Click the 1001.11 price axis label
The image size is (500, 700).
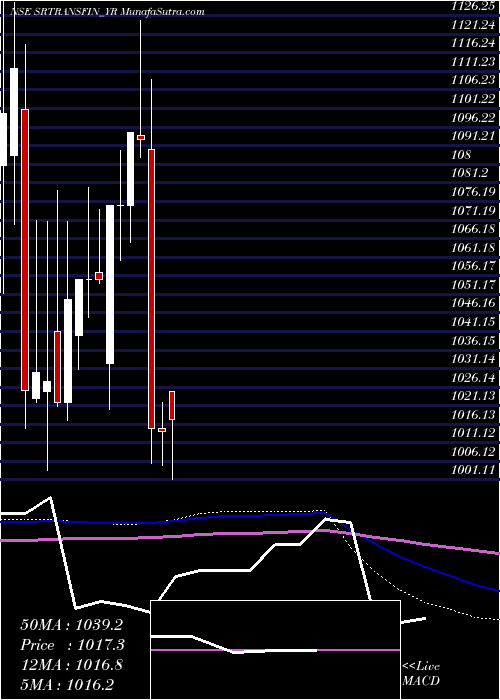tap(474, 470)
